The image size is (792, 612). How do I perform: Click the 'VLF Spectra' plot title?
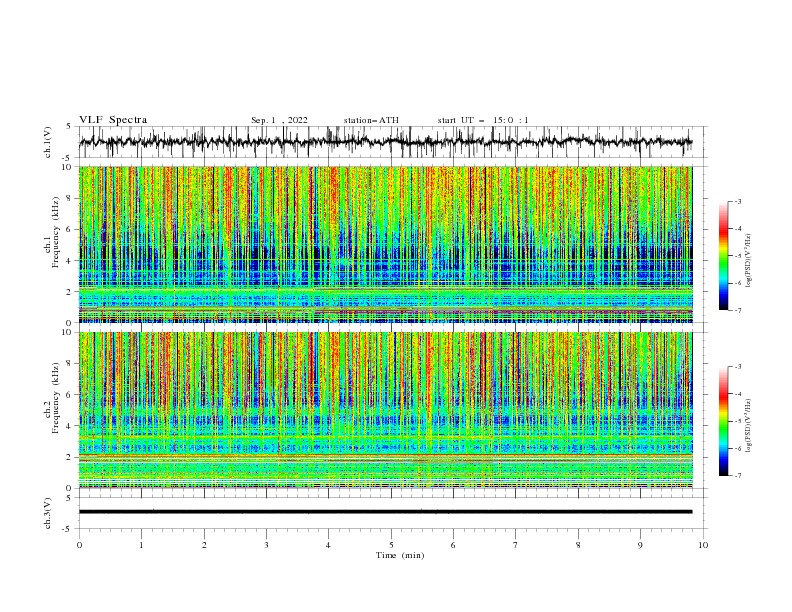coord(113,120)
